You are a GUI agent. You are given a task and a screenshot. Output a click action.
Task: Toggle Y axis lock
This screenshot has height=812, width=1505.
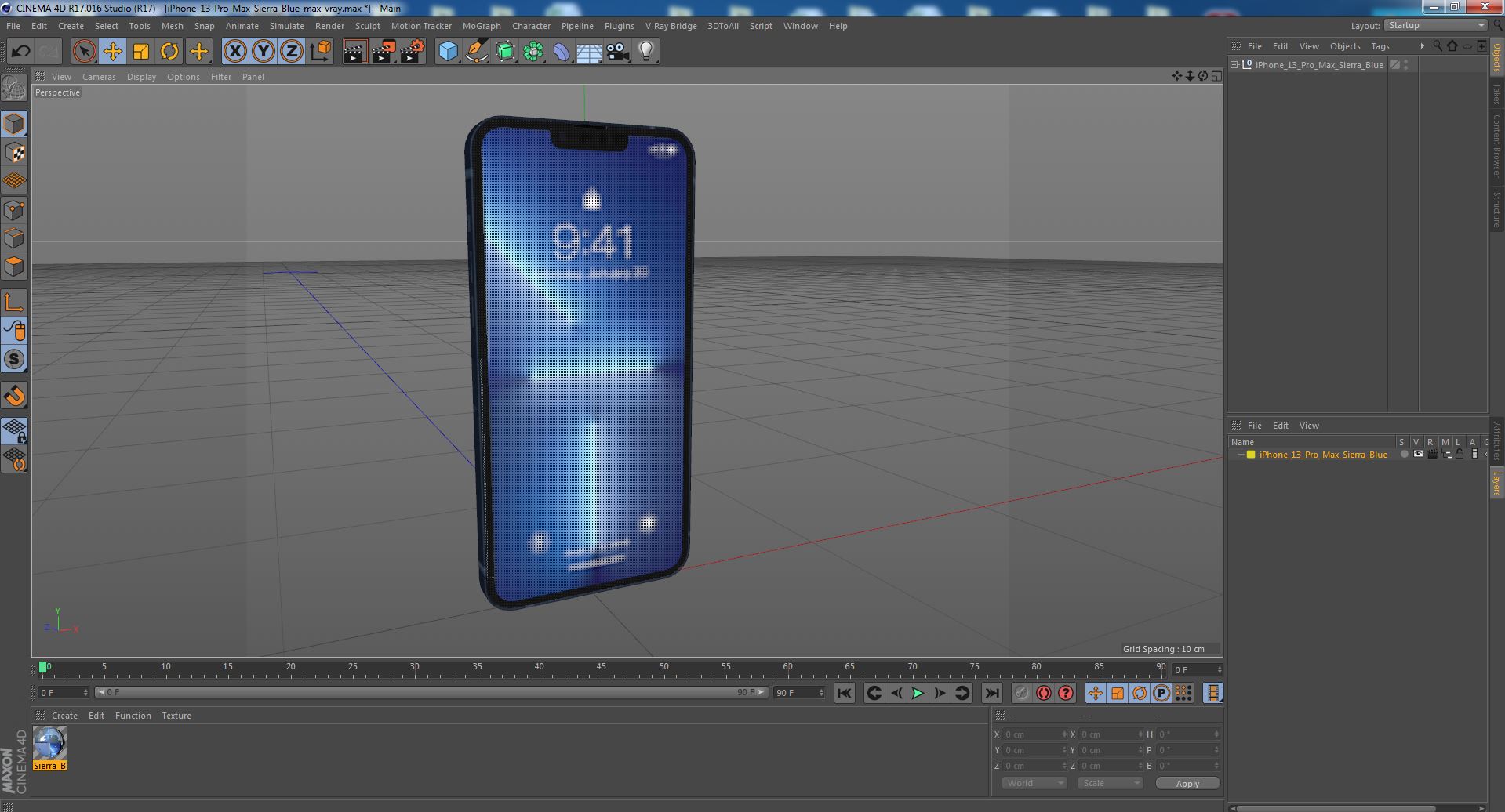pyautogui.click(x=264, y=52)
